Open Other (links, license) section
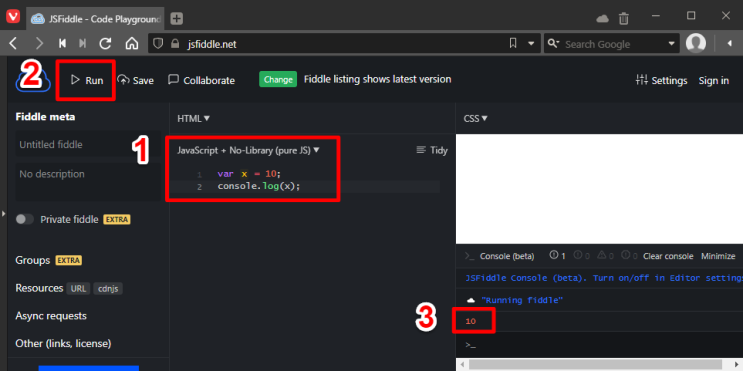This screenshot has width=743, height=371. tap(63, 343)
